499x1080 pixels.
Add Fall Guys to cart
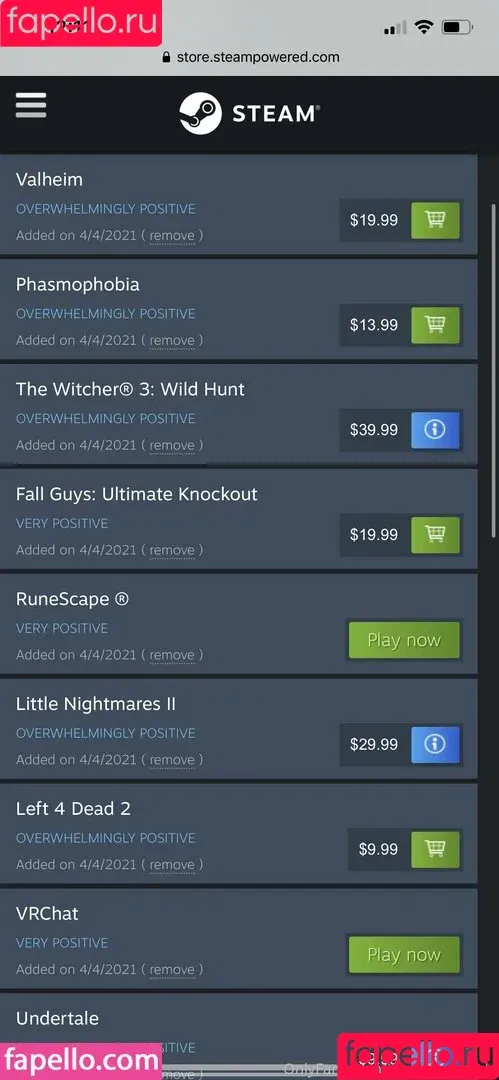click(x=435, y=534)
